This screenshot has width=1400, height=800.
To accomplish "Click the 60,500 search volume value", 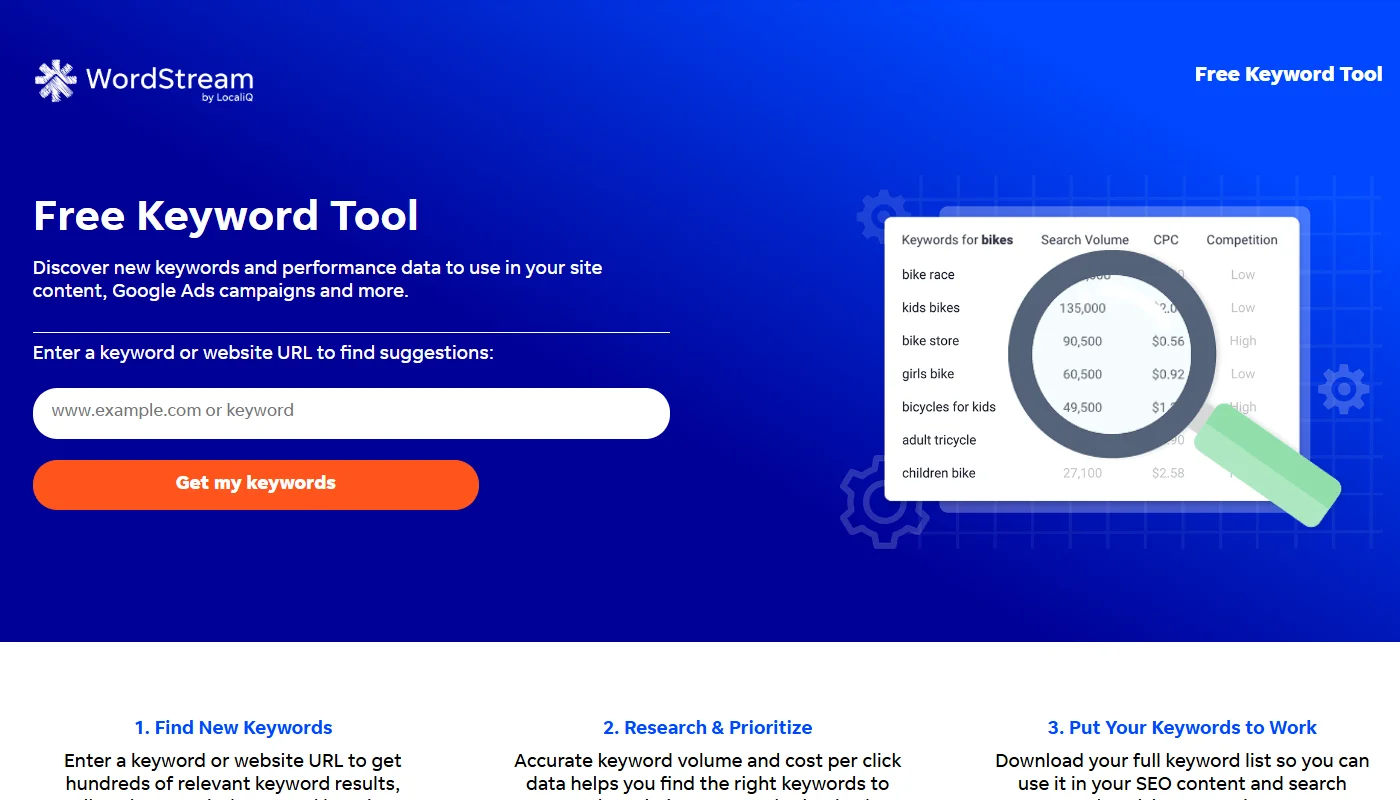I will coord(1083,374).
